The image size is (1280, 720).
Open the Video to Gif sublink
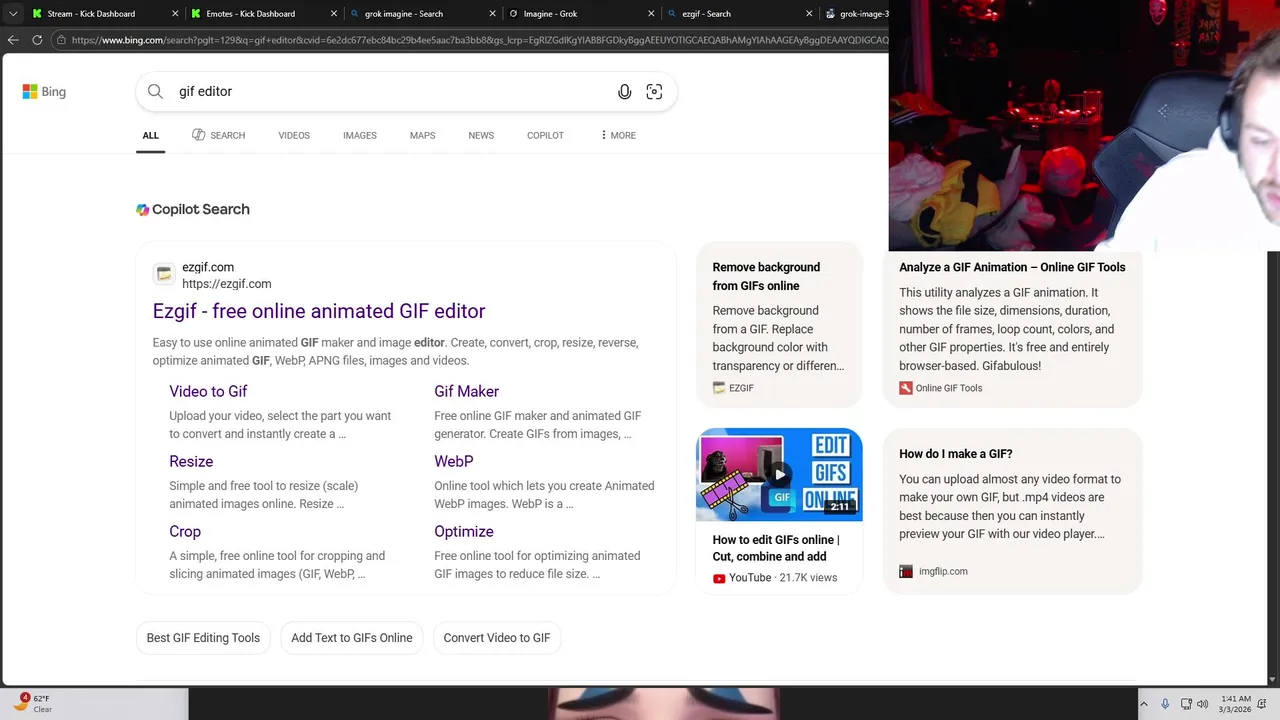pos(208,391)
